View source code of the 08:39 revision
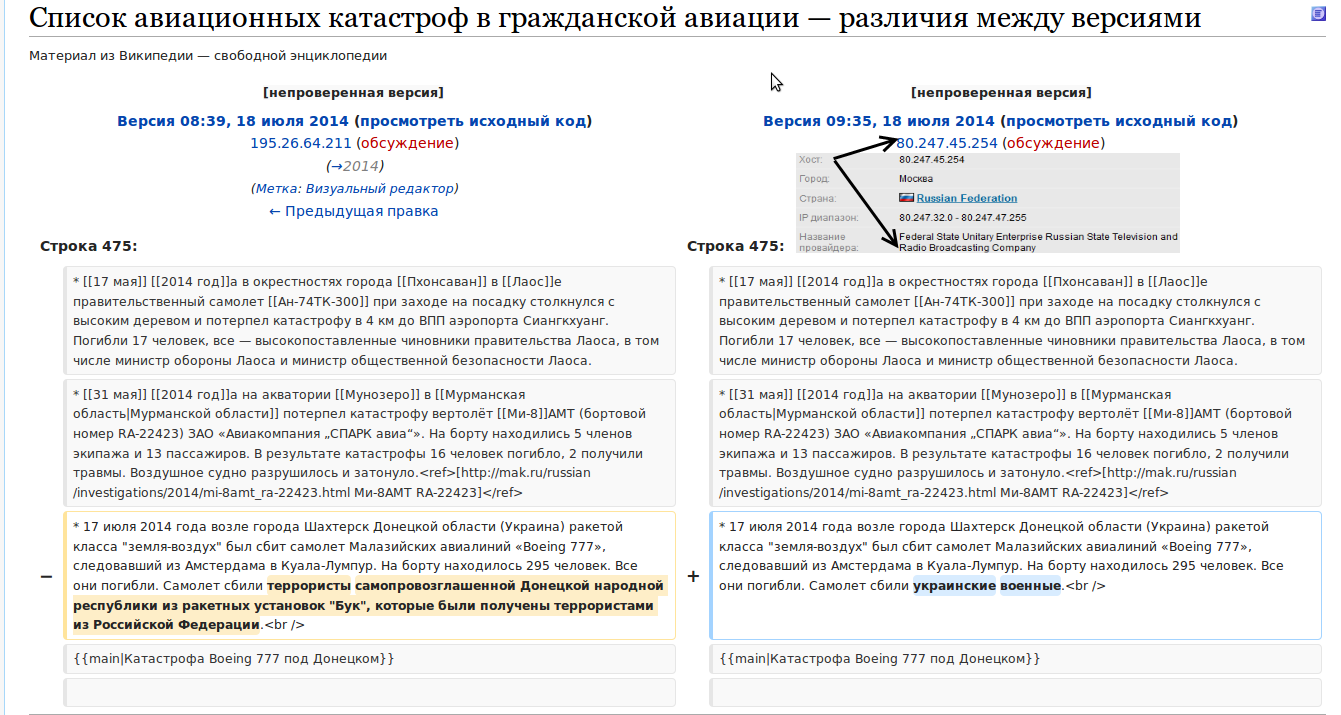 point(472,121)
